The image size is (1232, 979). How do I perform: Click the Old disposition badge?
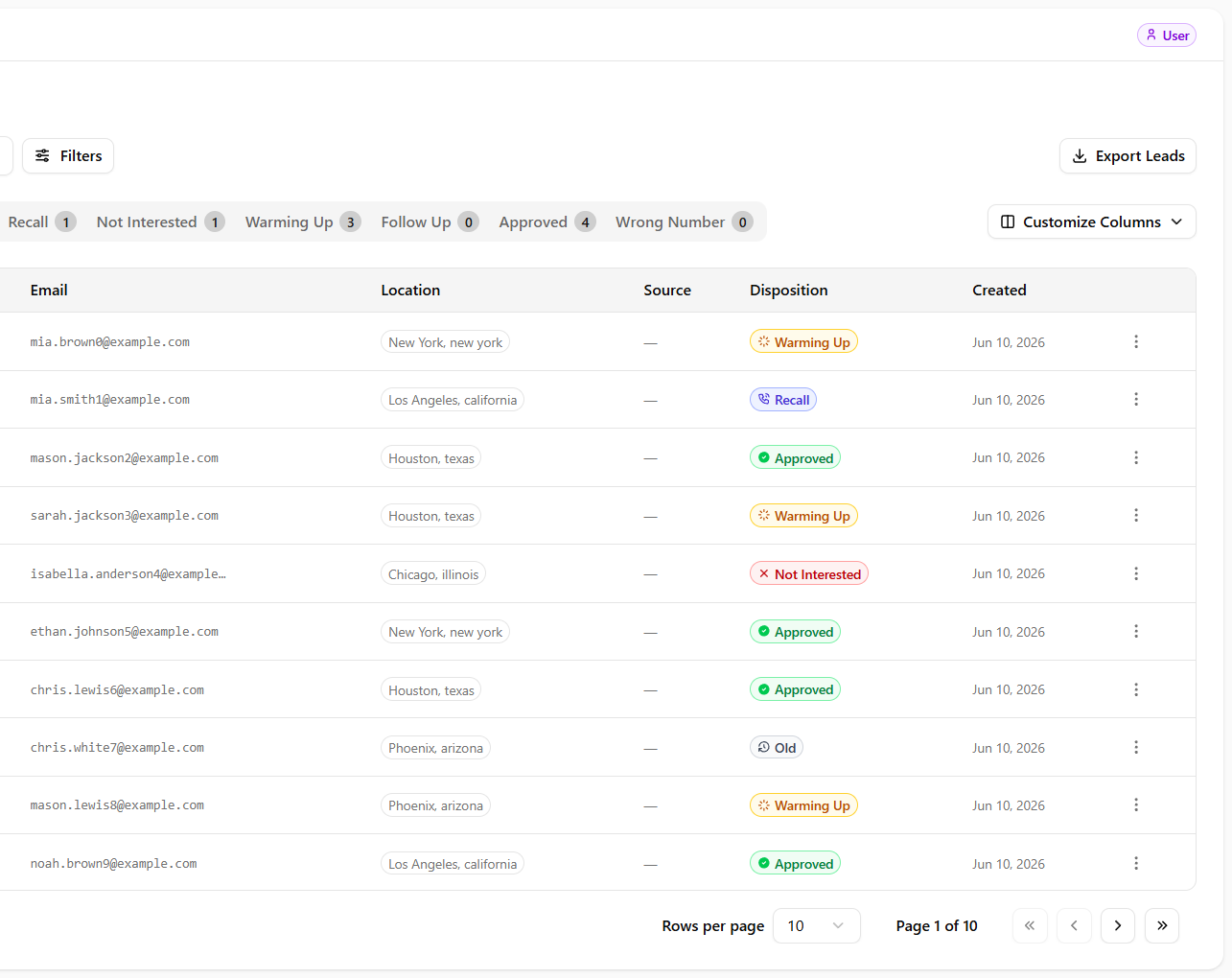point(777,748)
